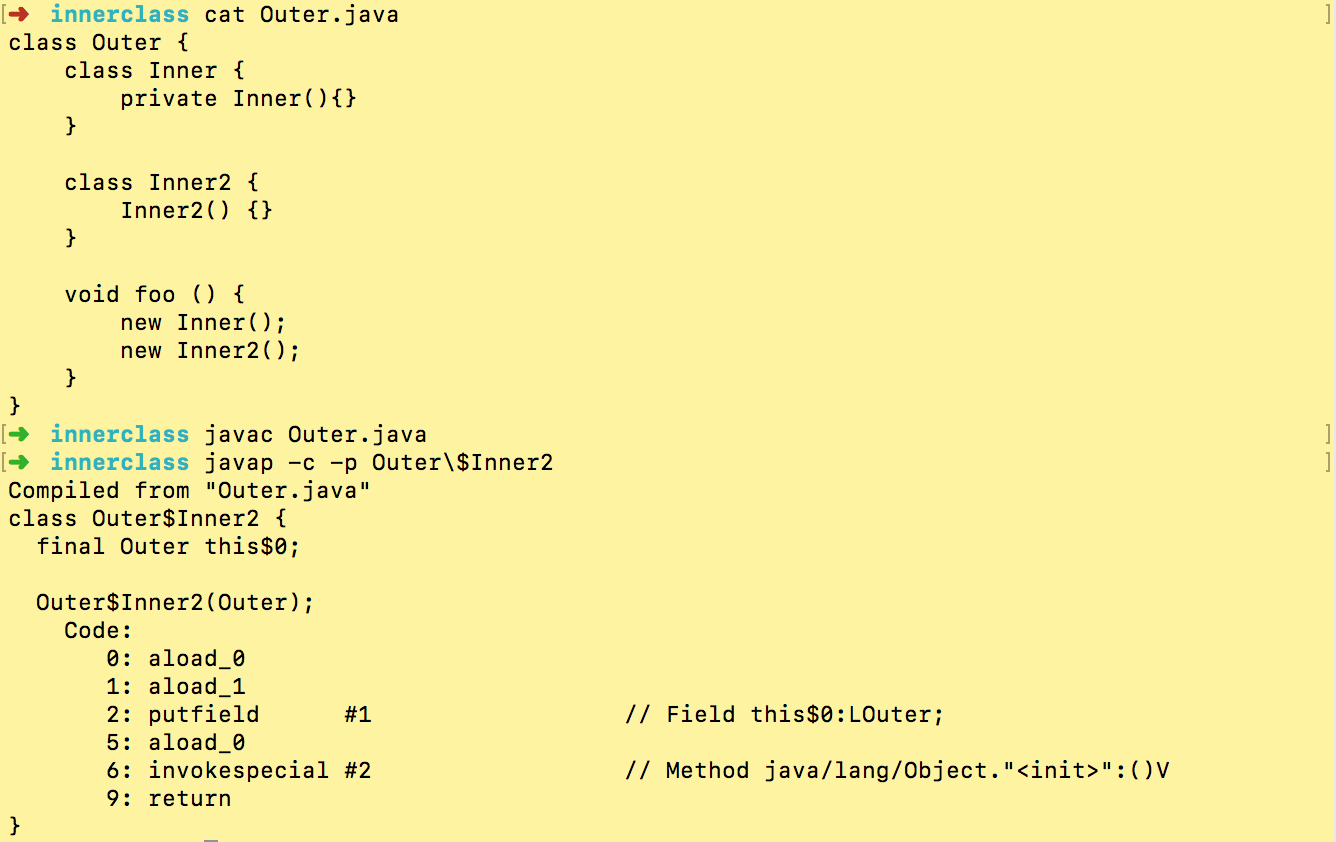Click the 'private Inner(){}' constructor line
Viewport: 1336px width, 842px height.
pos(238,98)
